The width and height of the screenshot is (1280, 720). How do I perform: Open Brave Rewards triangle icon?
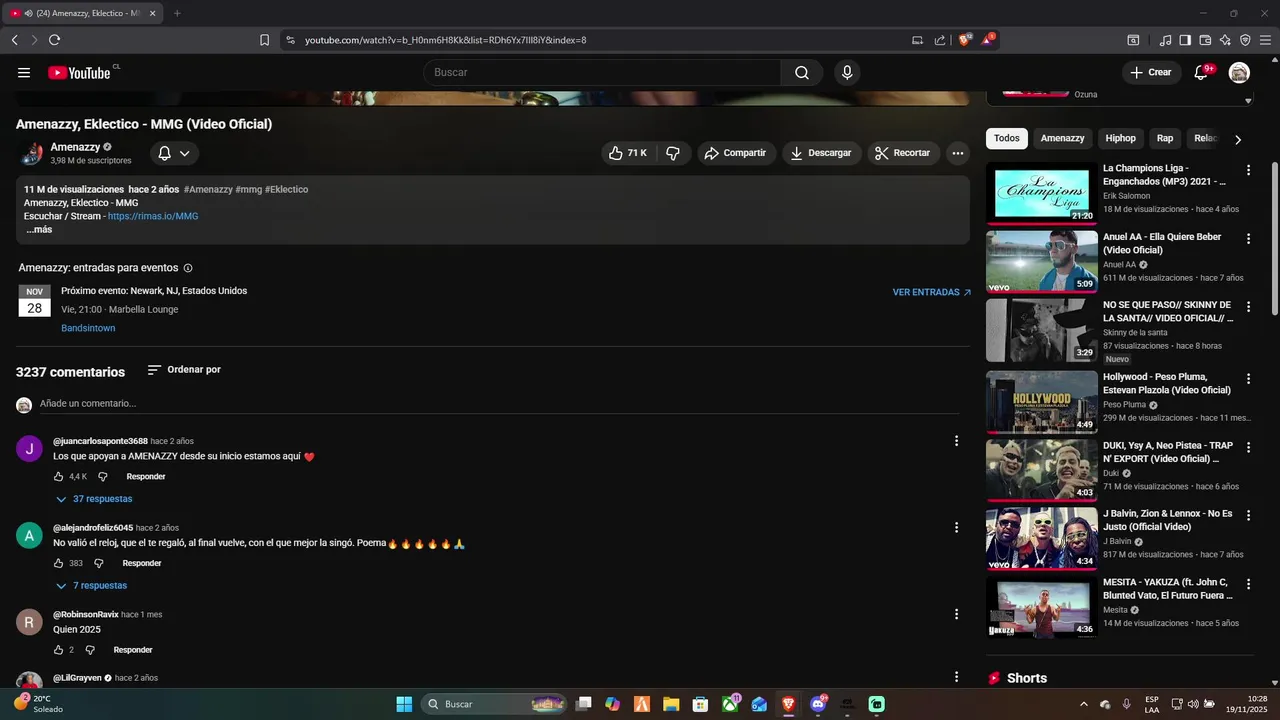(x=988, y=40)
